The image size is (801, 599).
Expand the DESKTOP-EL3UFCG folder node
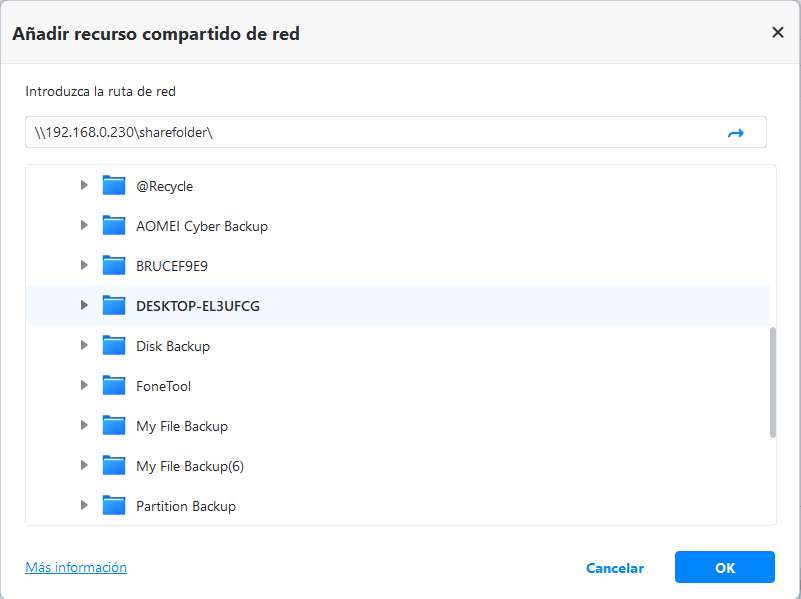(x=85, y=306)
